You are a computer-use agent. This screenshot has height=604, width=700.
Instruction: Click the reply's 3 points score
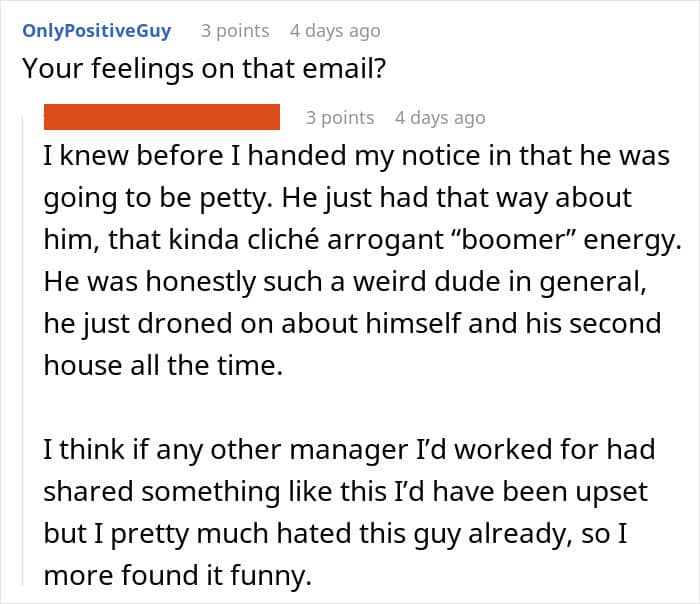tap(340, 118)
